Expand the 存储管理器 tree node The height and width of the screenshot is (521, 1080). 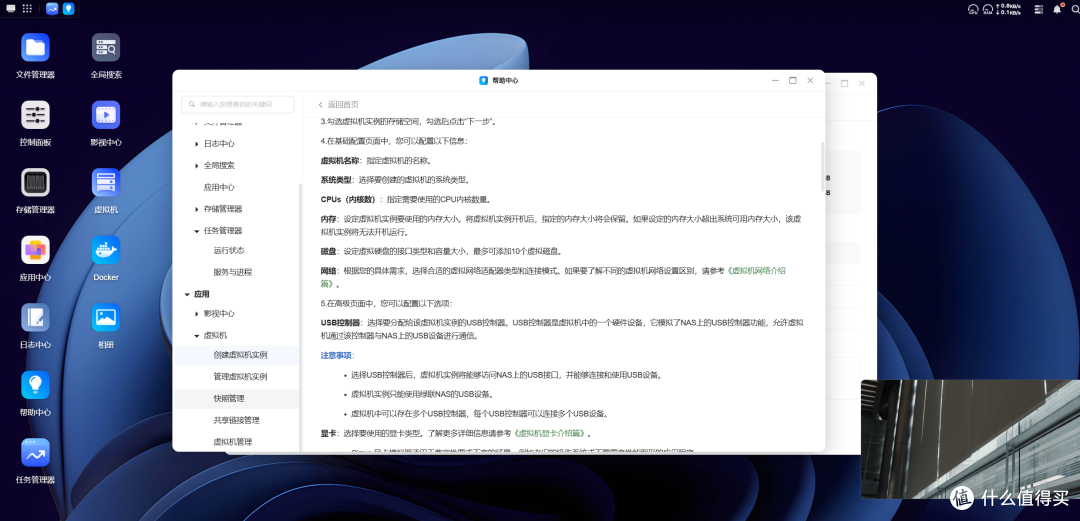[197, 209]
